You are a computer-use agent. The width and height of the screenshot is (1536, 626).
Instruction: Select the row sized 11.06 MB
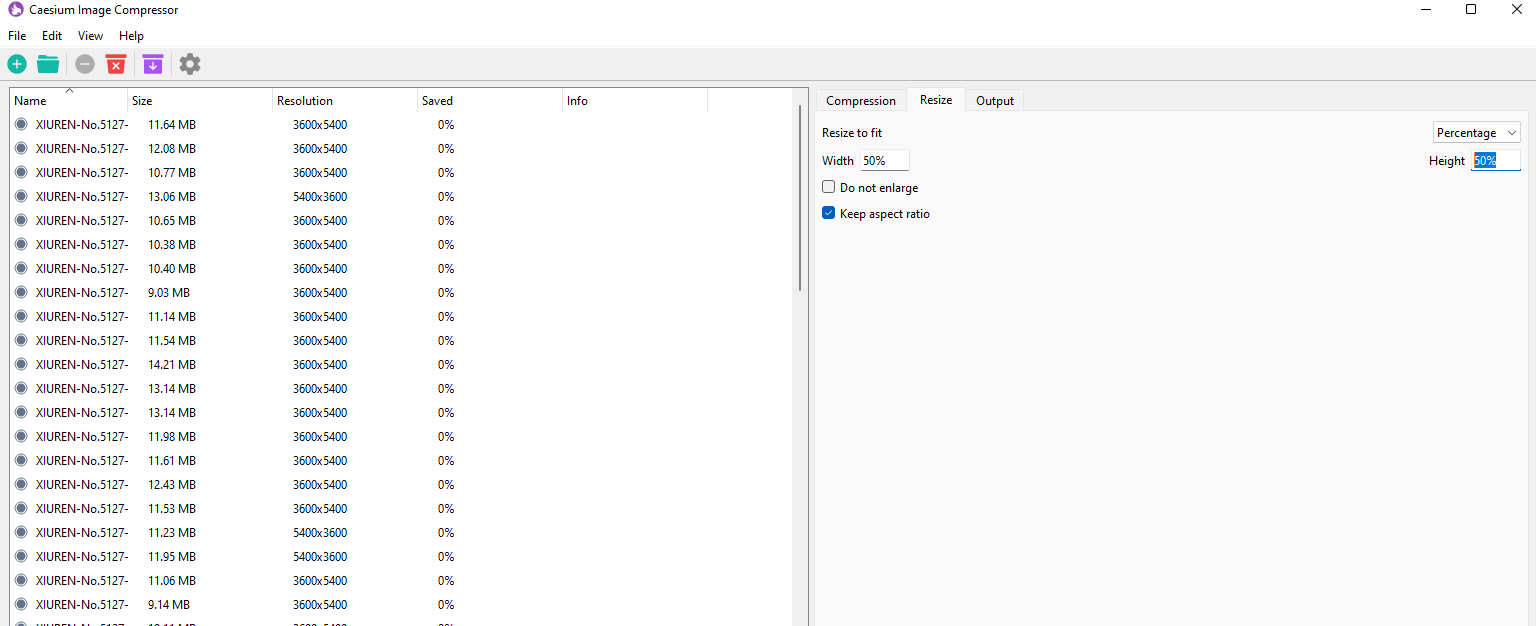click(400, 581)
